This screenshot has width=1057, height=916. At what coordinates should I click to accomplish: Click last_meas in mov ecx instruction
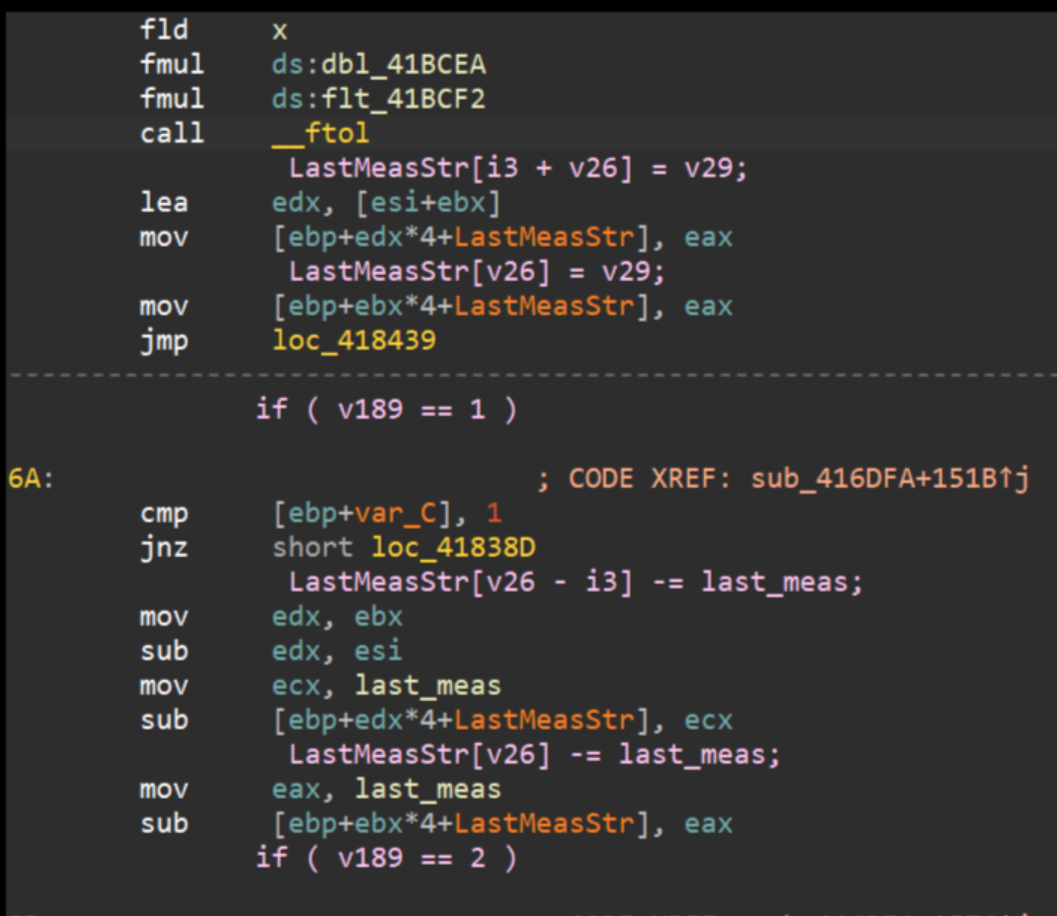(428, 686)
